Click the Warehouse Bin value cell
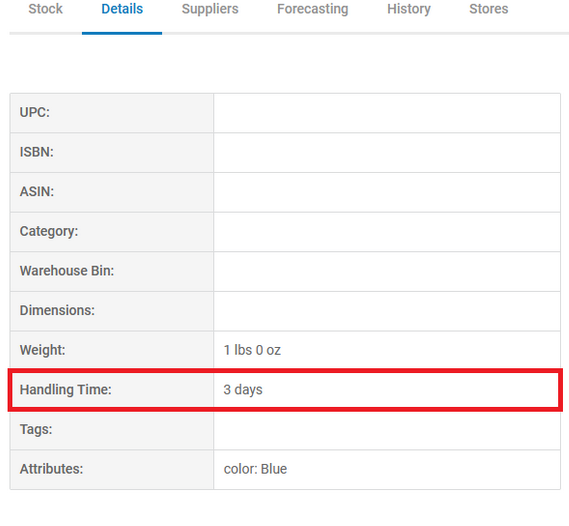 (387, 271)
